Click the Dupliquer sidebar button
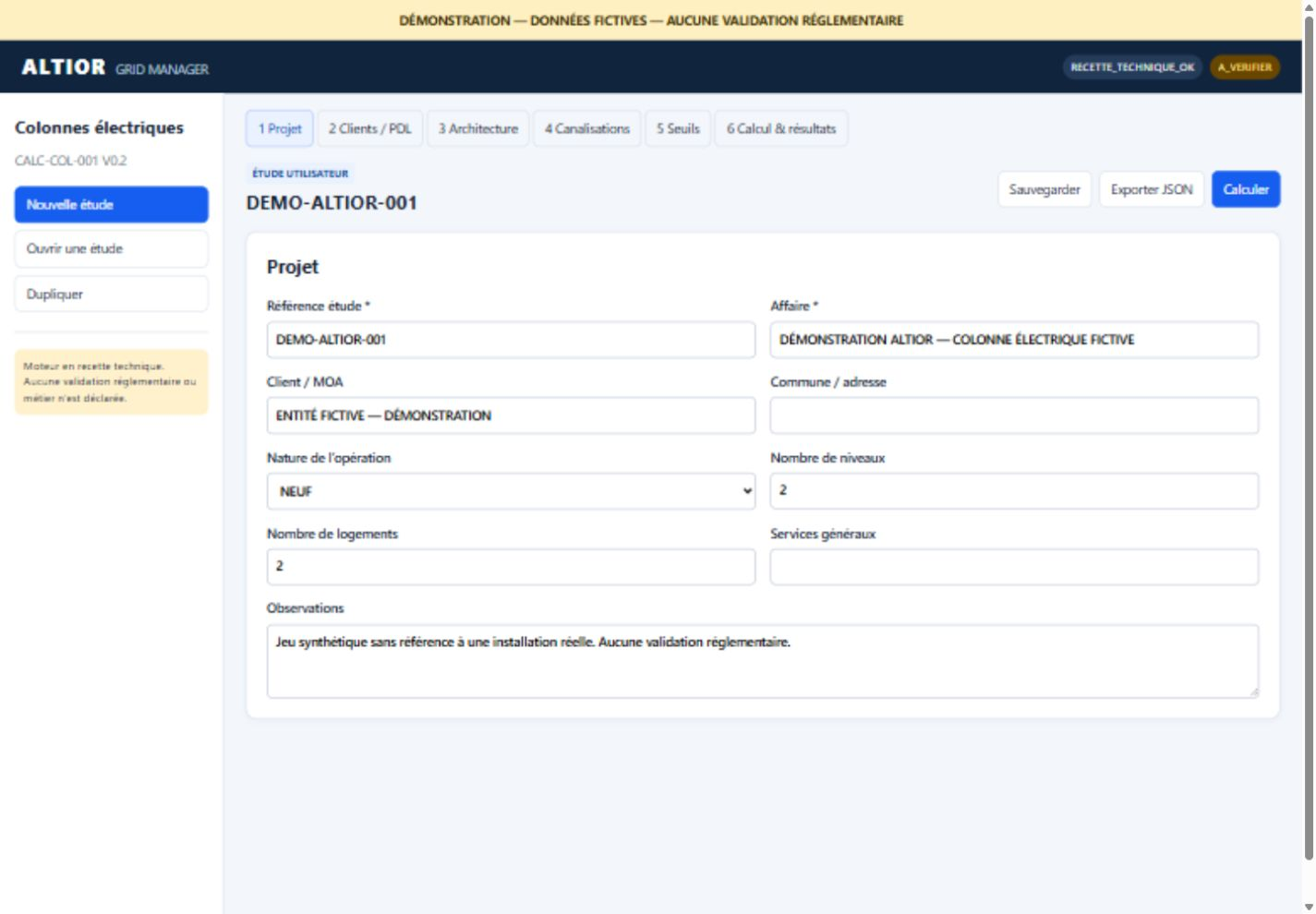 point(112,295)
